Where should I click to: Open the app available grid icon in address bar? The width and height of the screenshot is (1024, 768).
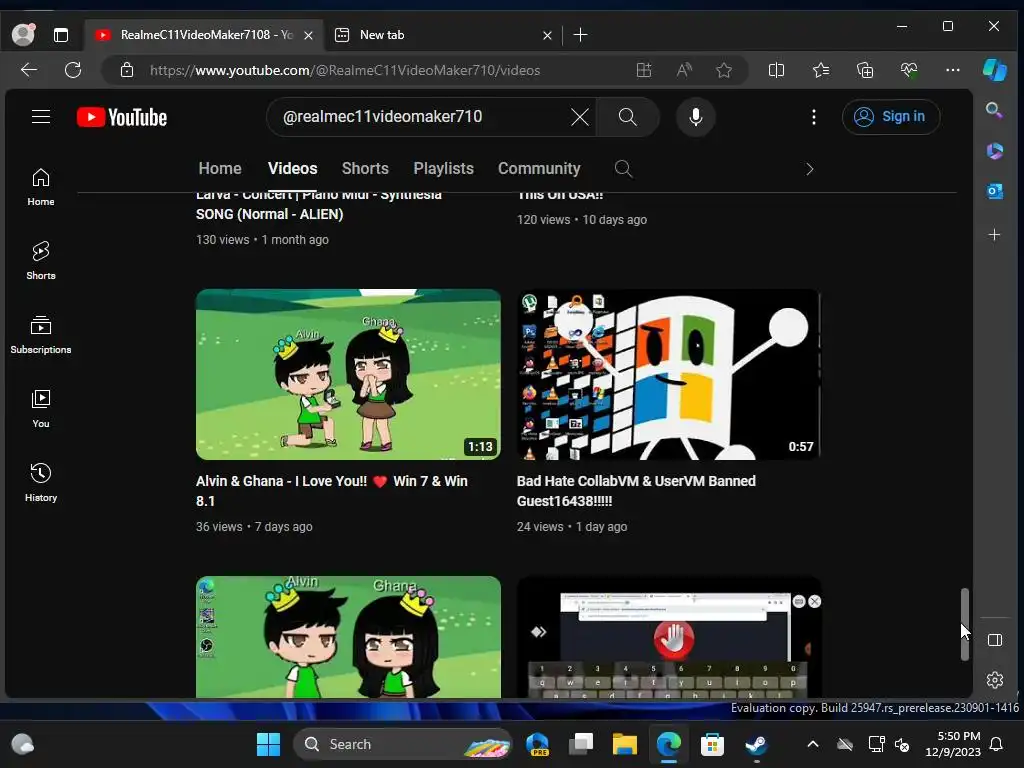tap(644, 70)
